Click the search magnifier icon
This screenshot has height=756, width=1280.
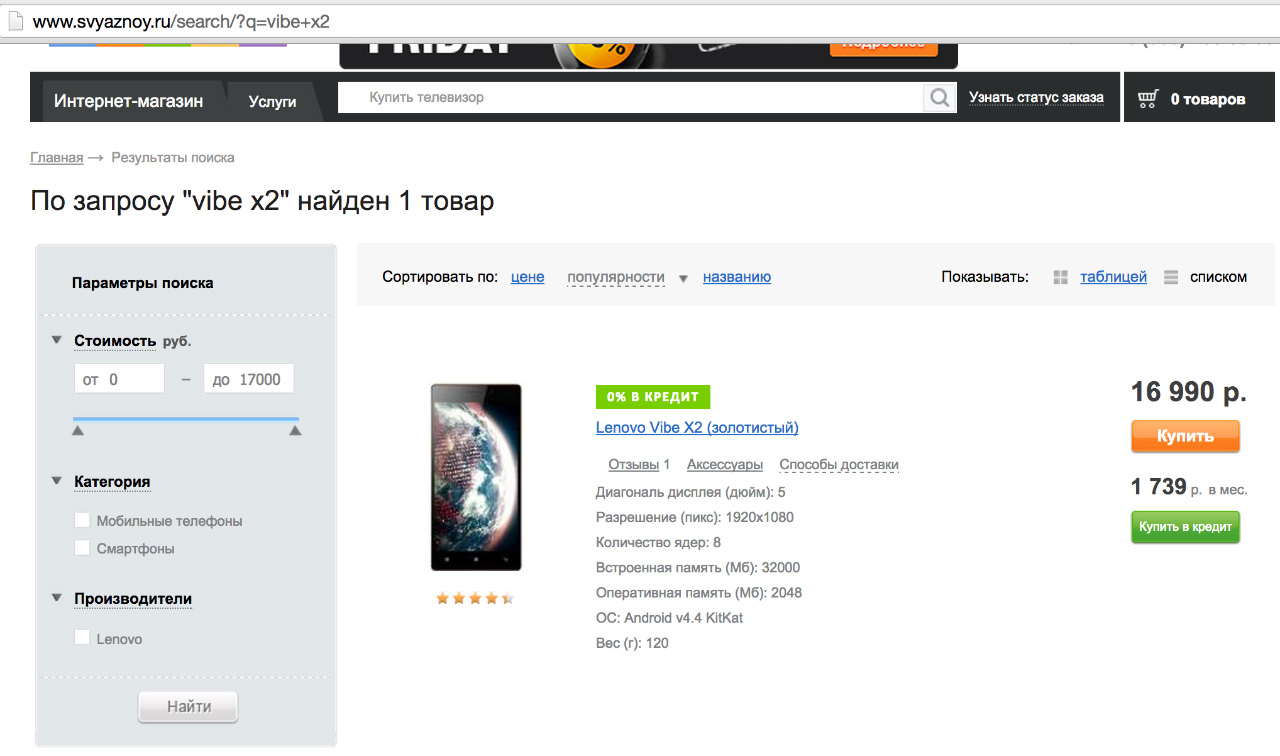coord(939,98)
